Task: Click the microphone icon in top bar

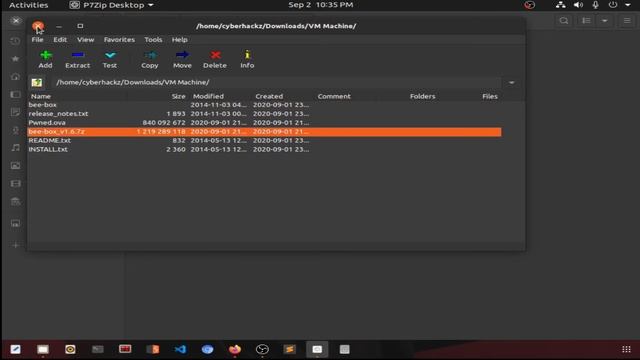Action: pos(596,5)
